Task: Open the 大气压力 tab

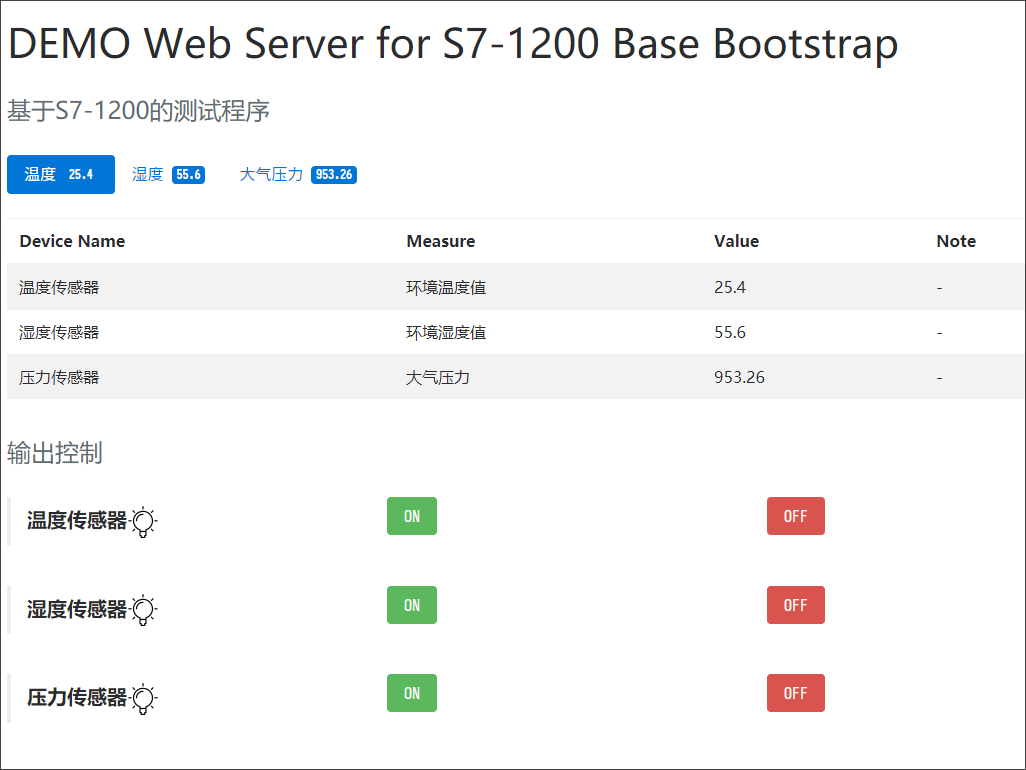Action: 298,174
